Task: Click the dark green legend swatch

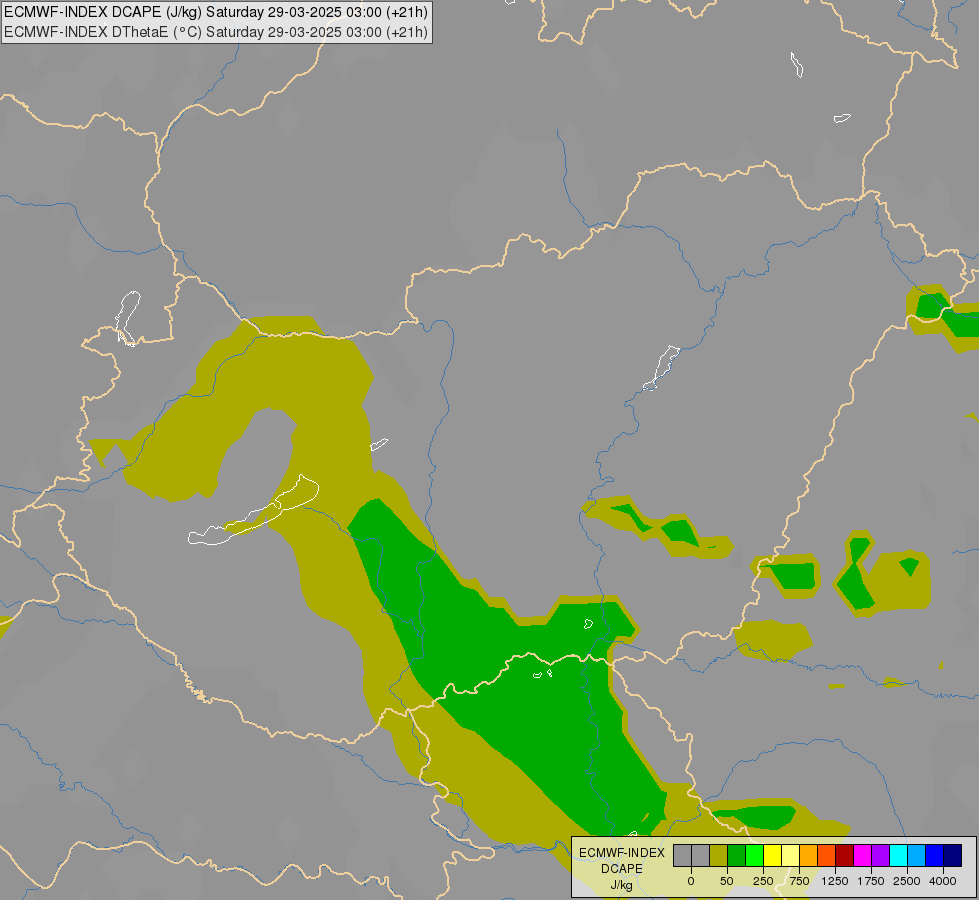Action: (x=737, y=855)
